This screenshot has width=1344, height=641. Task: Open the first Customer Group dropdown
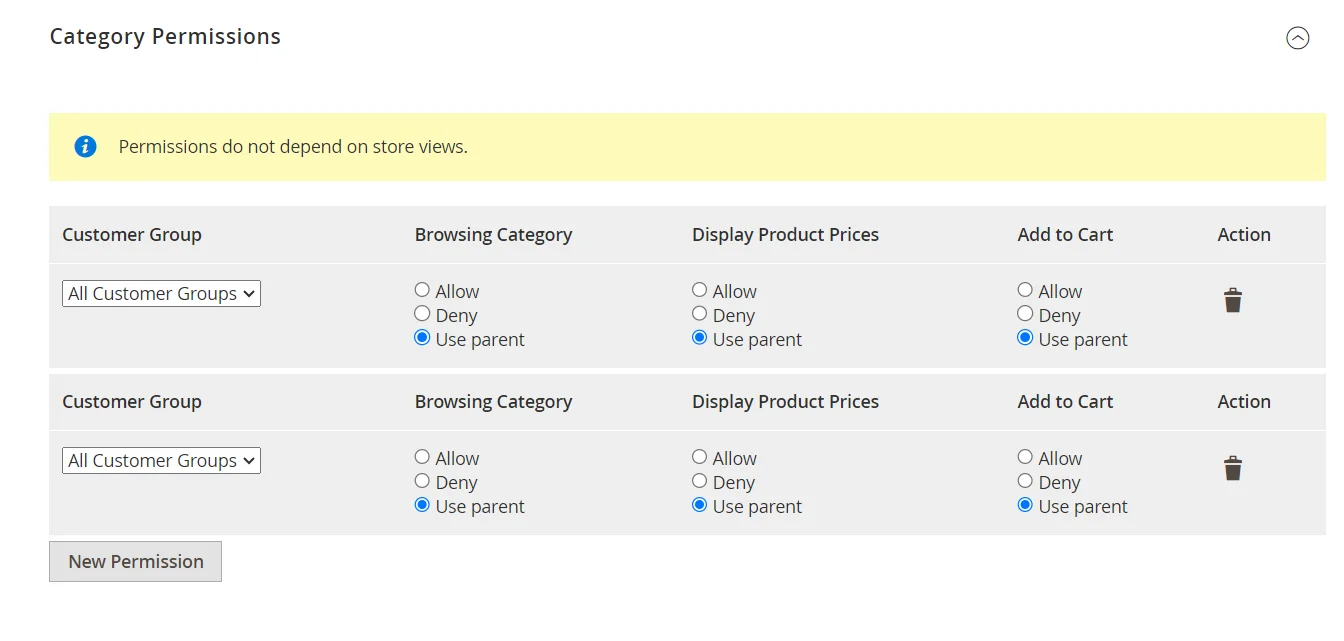coord(161,293)
